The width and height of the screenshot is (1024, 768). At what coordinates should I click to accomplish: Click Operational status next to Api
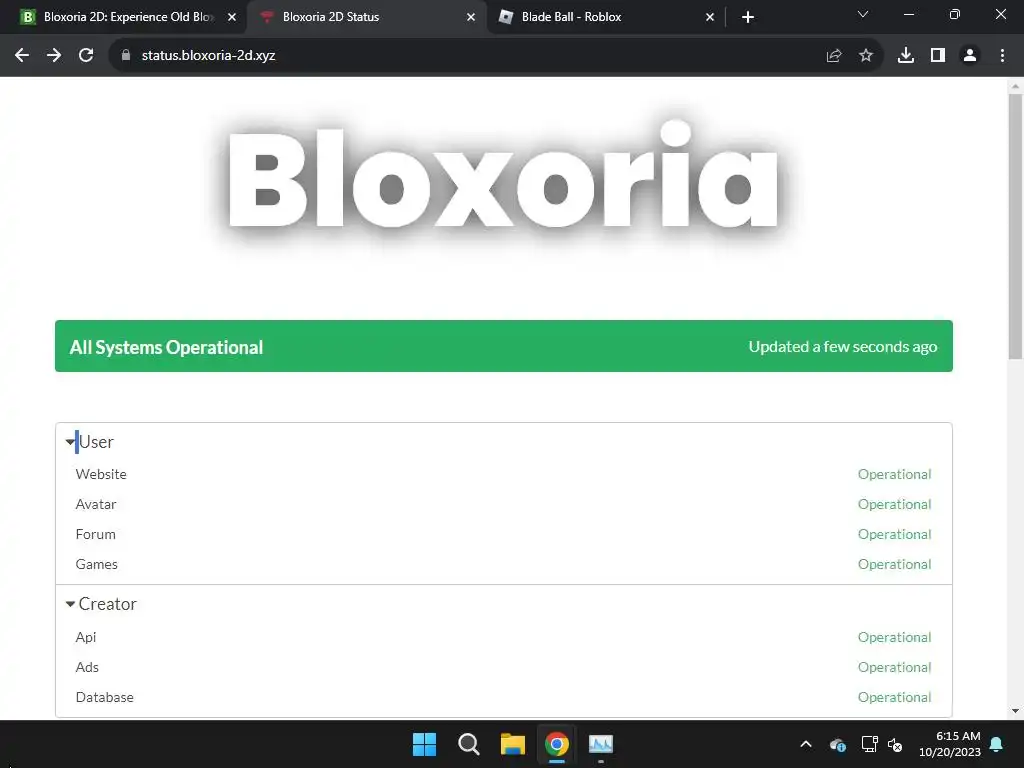click(895, 637)
